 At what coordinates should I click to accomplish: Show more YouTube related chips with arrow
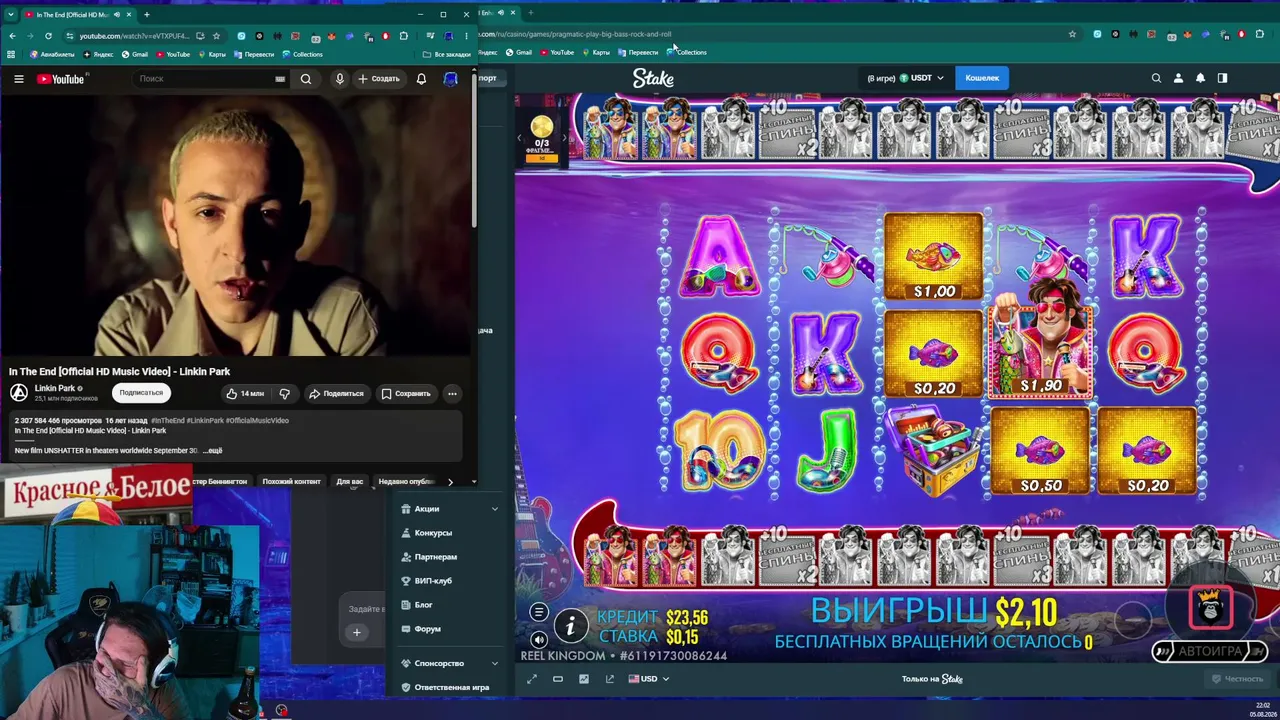click(x=450, y=482)
